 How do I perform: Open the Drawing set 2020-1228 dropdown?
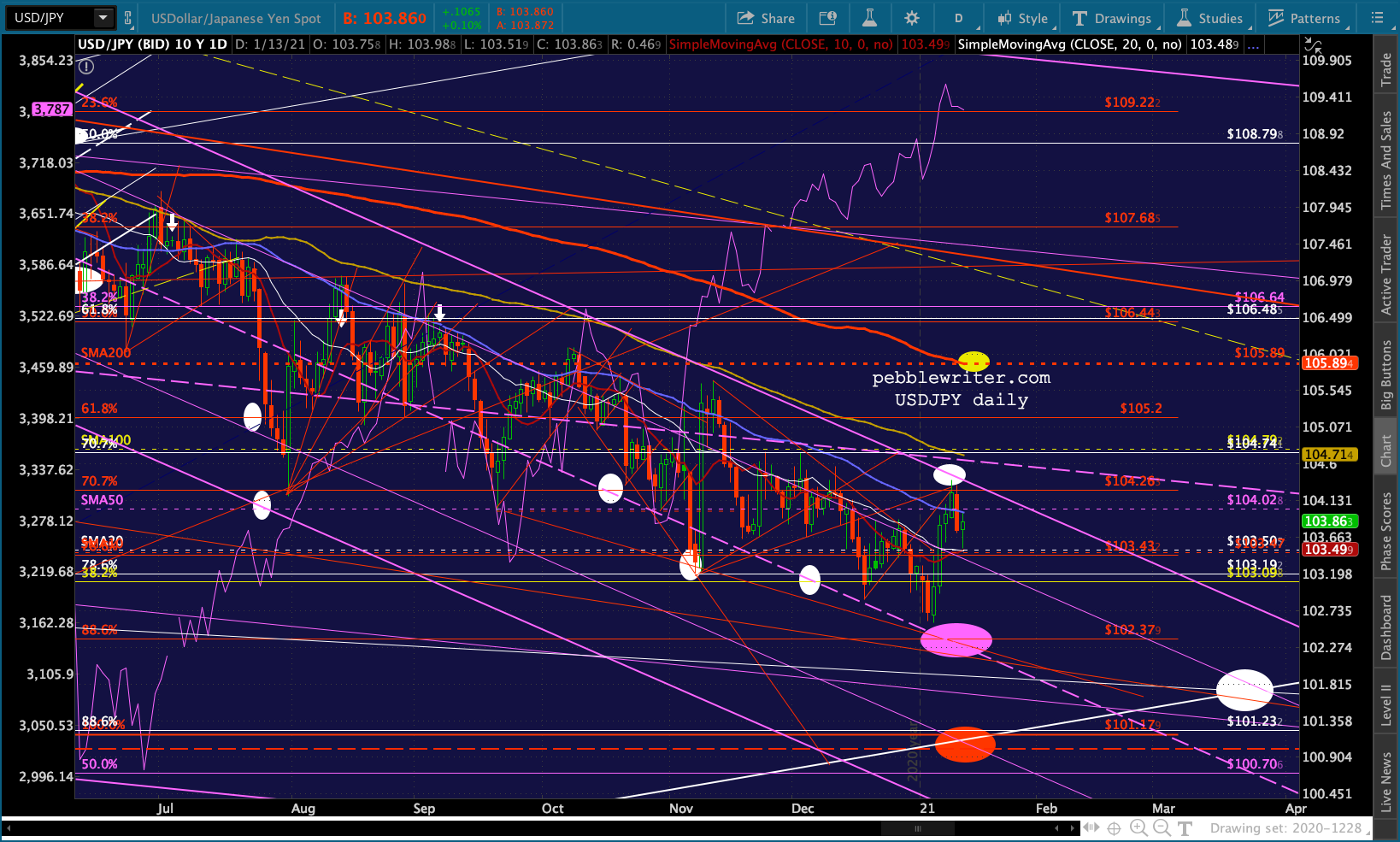[1285, 827]
